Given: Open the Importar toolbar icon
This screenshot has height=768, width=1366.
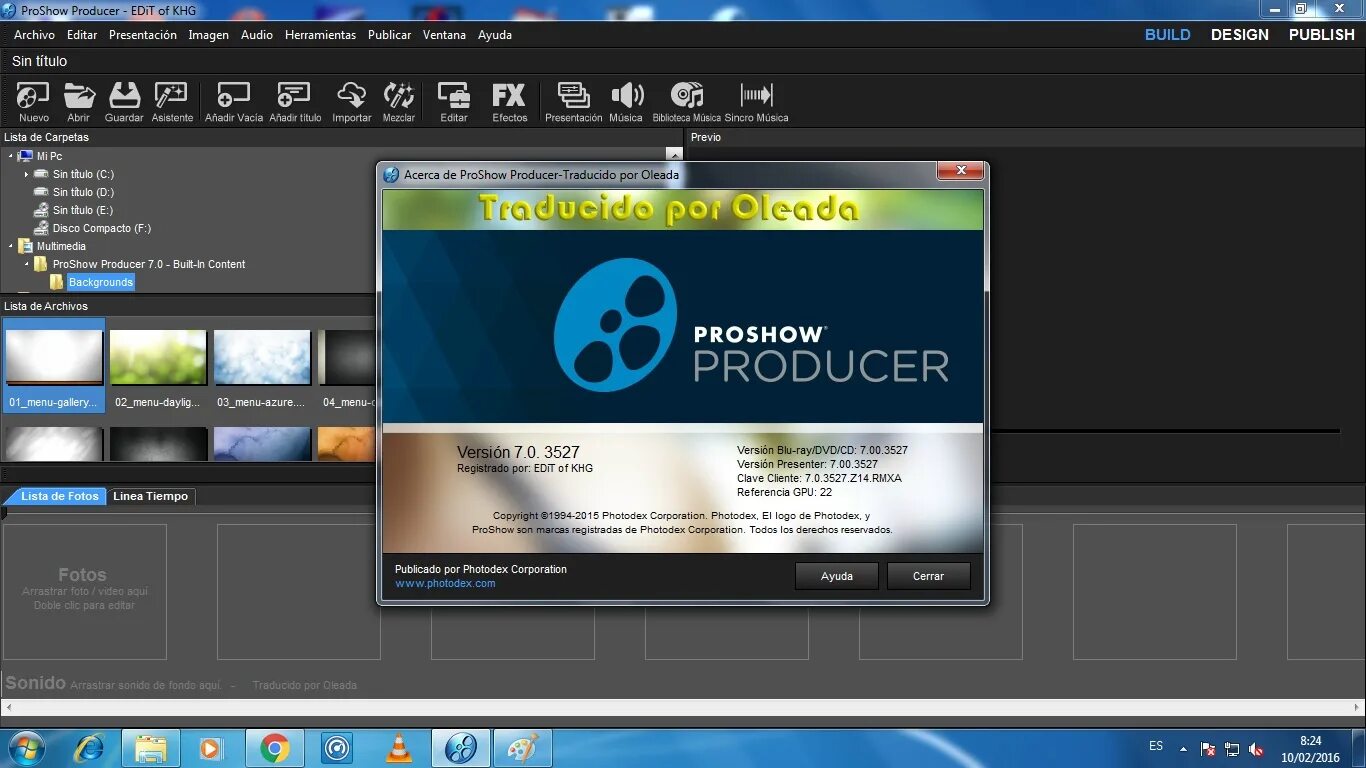Looking at the screenshot, I should coord(352,101).
